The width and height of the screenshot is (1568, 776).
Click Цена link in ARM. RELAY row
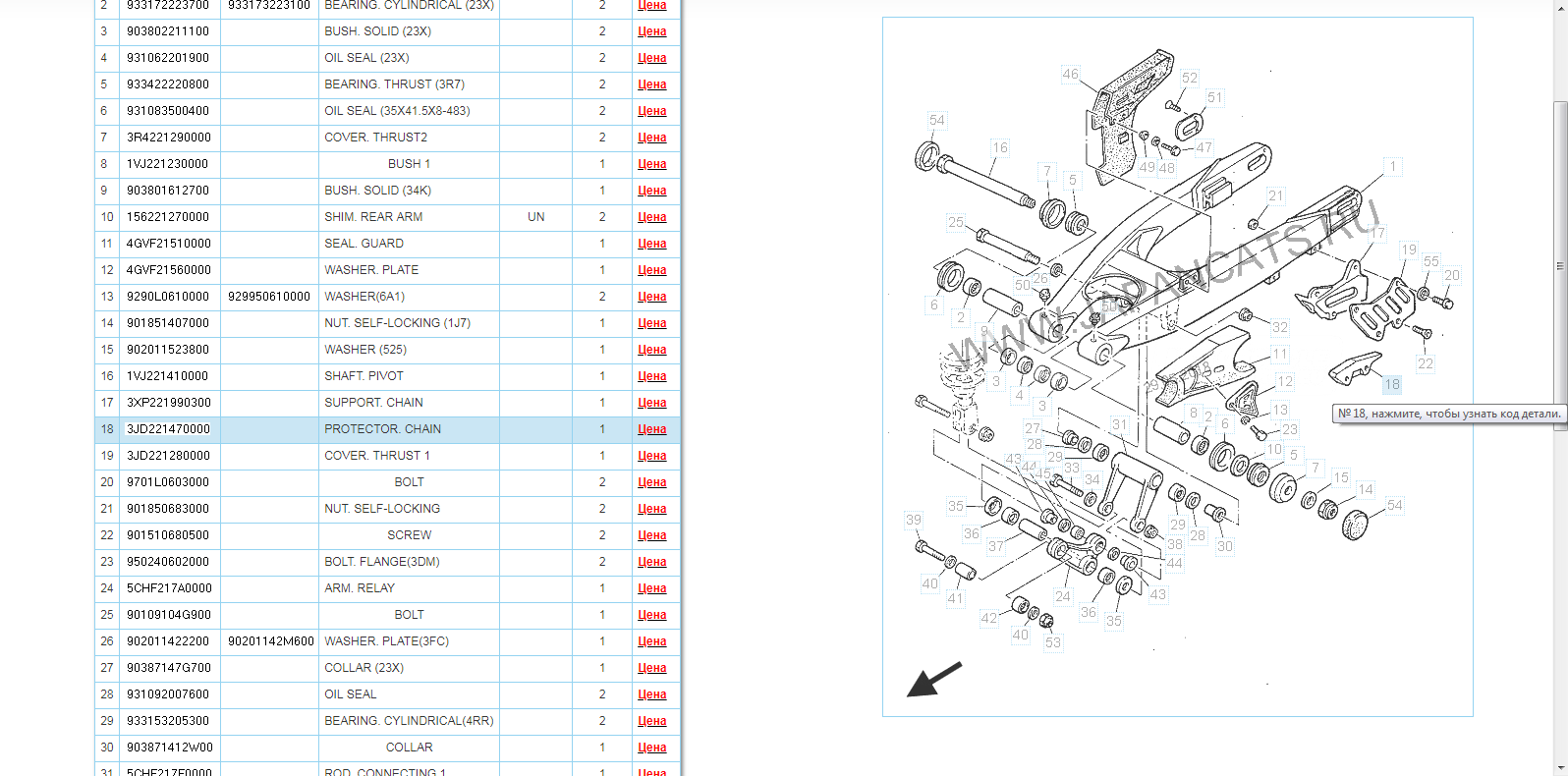point(651,588)
